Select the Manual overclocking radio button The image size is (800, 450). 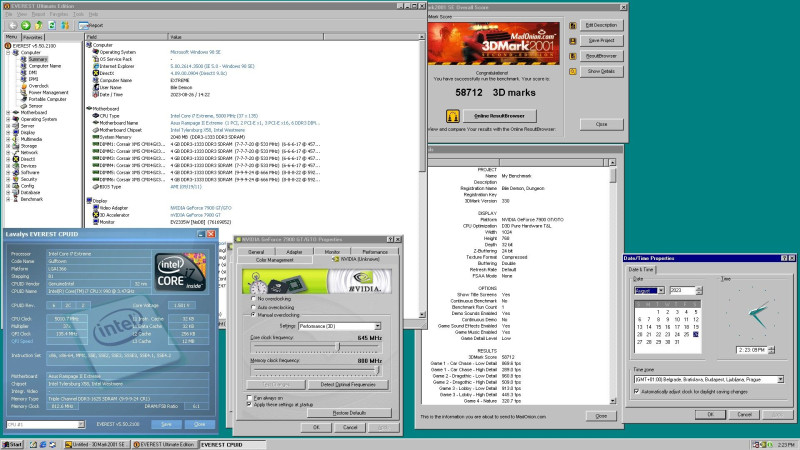tap(254, 315)
